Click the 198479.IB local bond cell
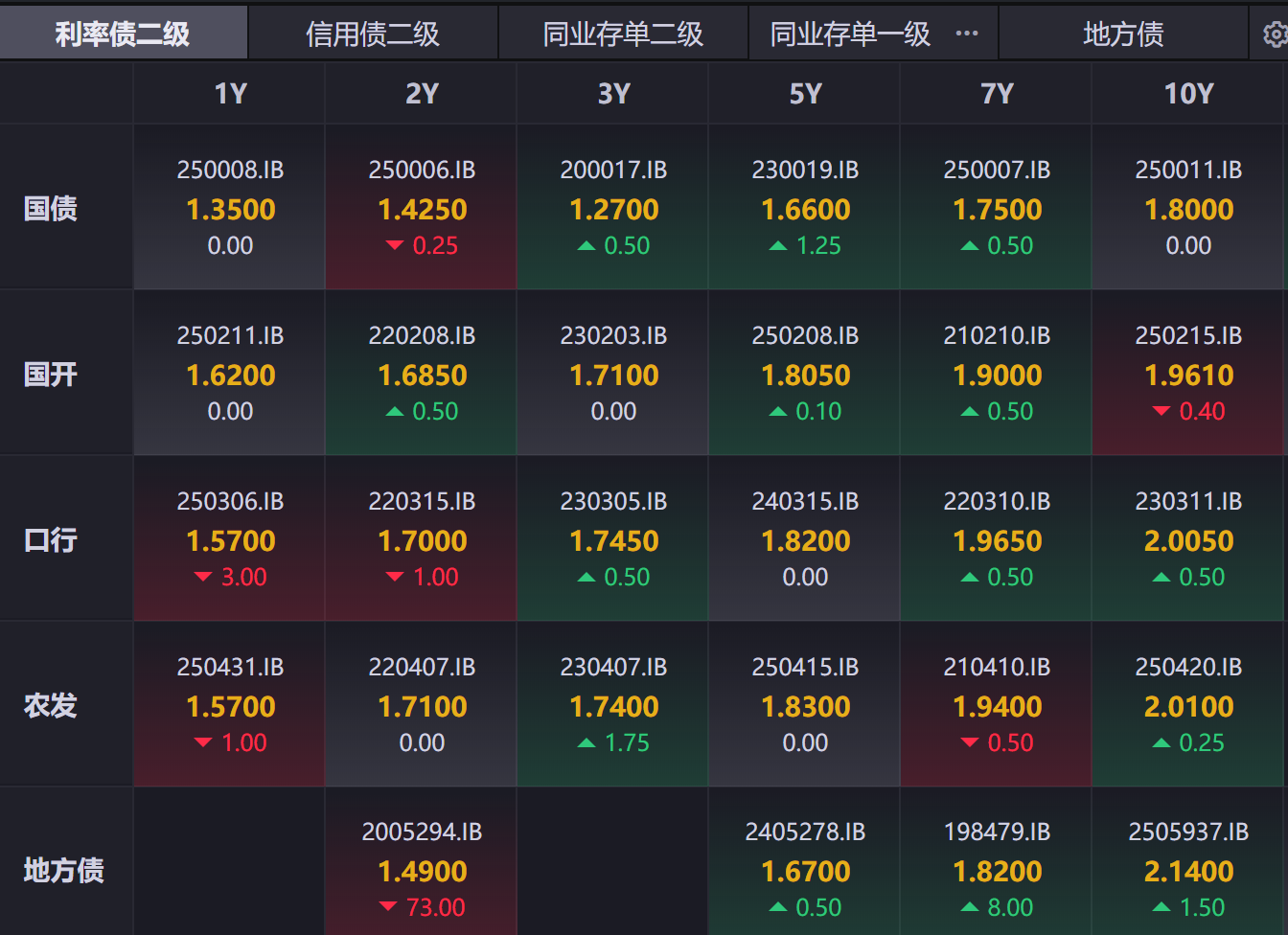This screenshot has width=1288, height=935. pyautogui.click(x=997, y=870)
